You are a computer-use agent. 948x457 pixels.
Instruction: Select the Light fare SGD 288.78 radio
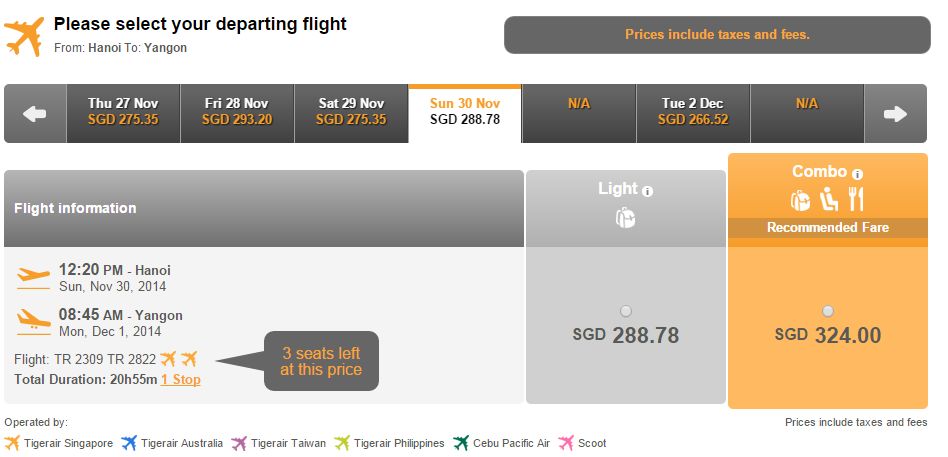(x=626, y=311)
